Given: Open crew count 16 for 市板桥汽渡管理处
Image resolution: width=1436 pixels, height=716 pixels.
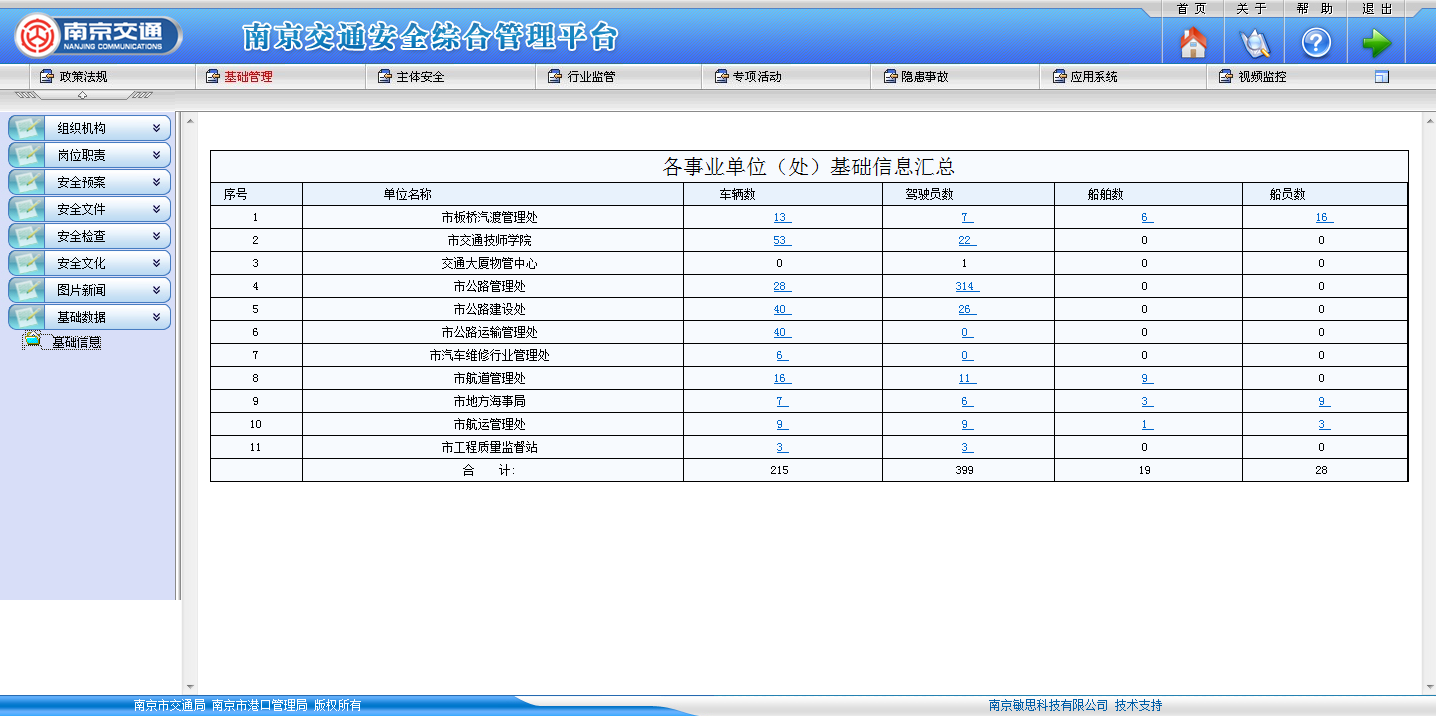Looking at the screenshot, I should (1323, 218).
